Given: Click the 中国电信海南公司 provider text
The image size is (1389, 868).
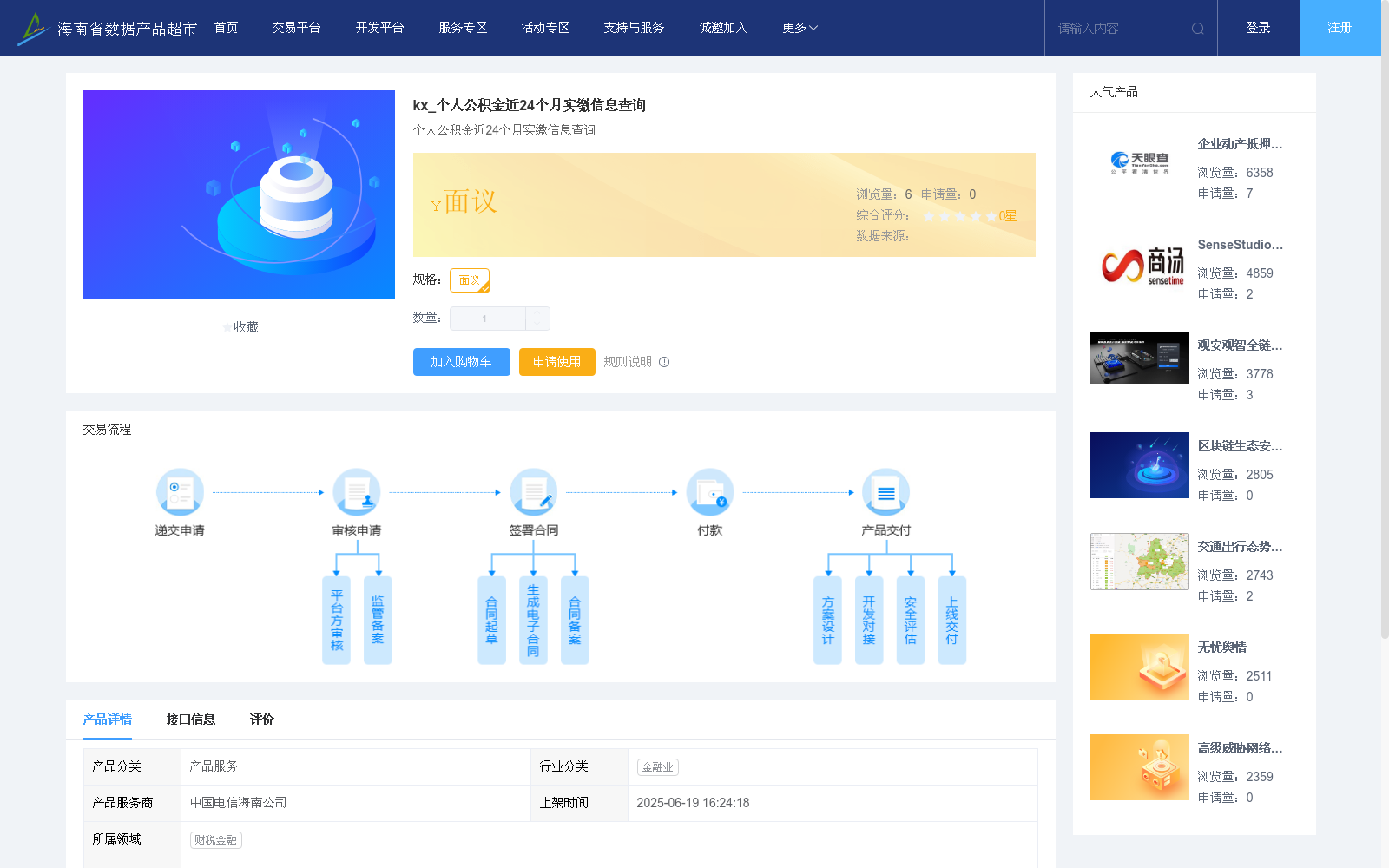Looking at the screenshot, I should (239, 803).
